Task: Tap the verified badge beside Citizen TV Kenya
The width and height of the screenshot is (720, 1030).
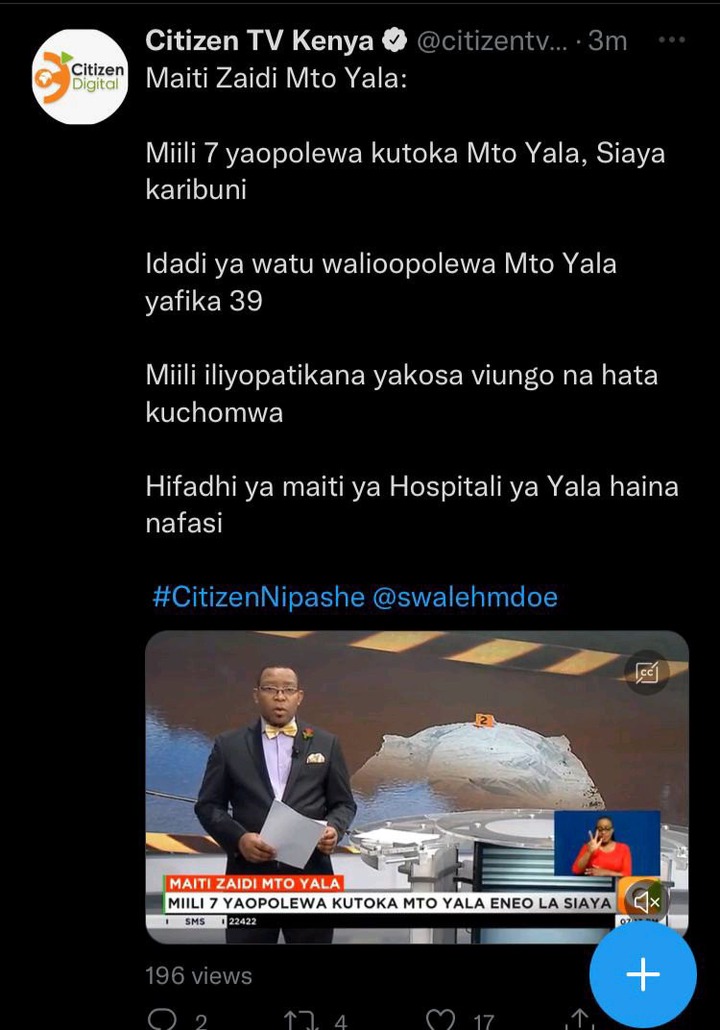Action: coord(394,41)
